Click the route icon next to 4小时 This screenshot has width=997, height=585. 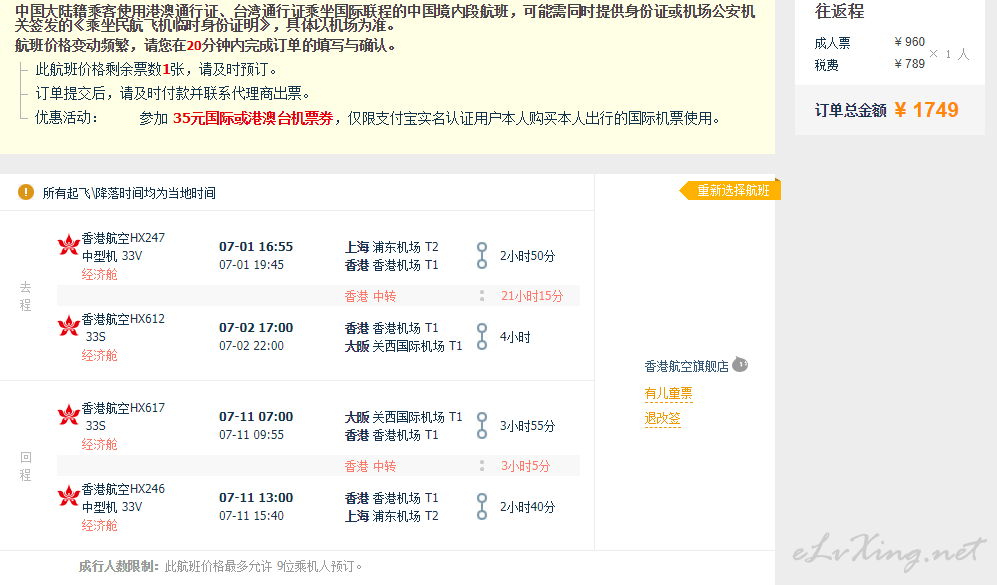click(x=482, y=336)
